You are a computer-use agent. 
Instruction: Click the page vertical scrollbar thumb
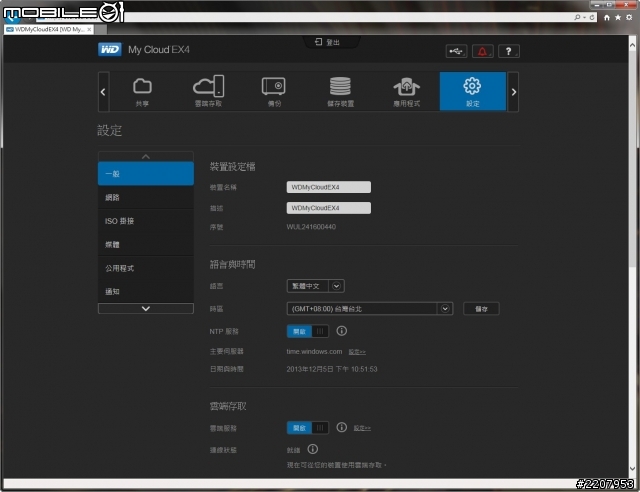coord(633,159)
